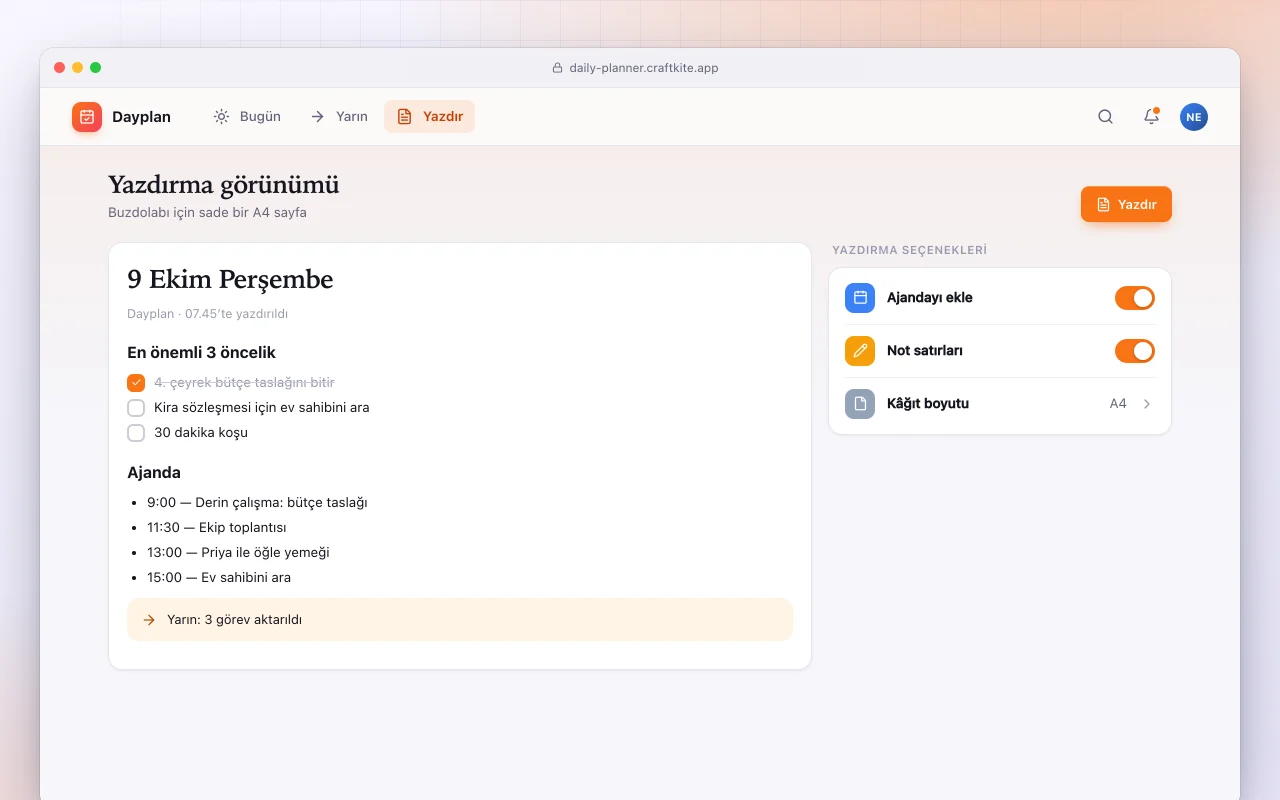Open notifications bell icon
This screenshot has width=1280, height=800.
pyautogui.click(x=1151, y=117)
